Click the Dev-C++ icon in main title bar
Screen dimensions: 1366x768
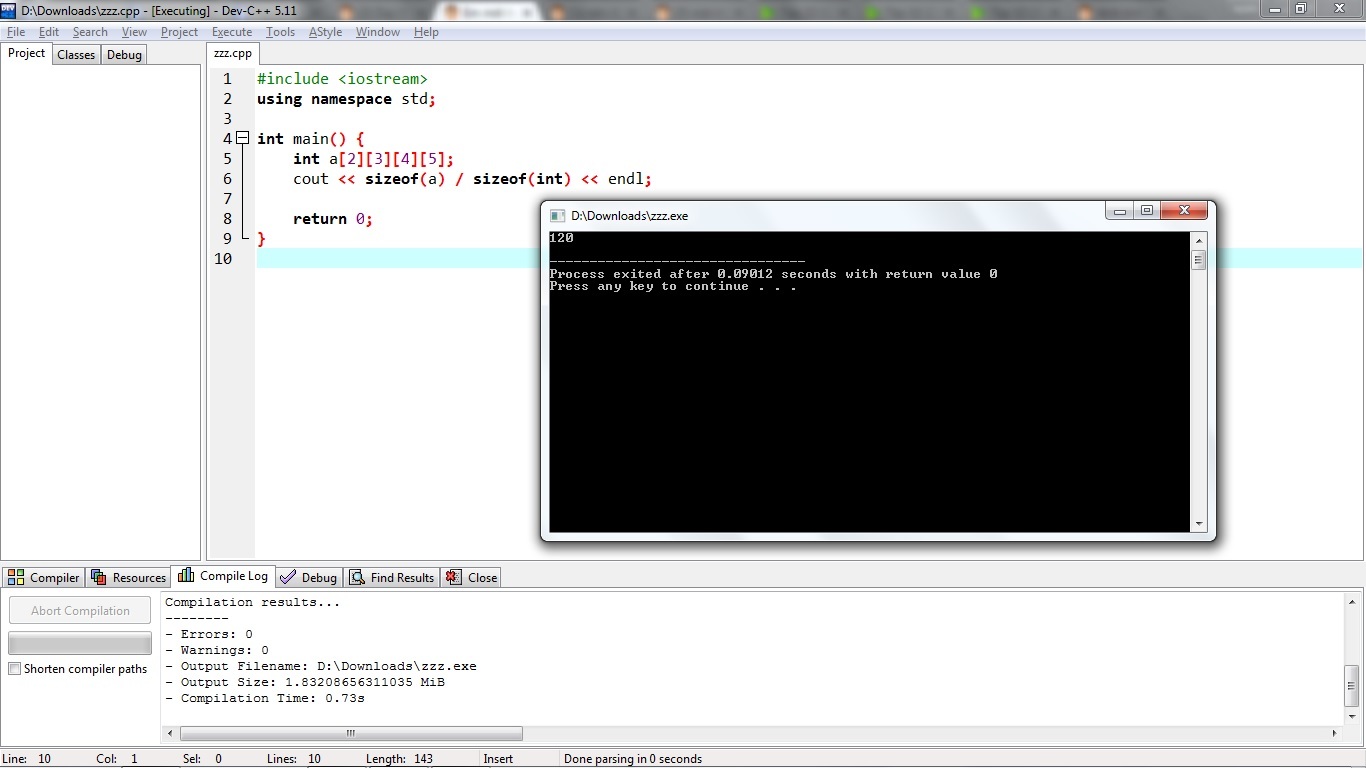tap(9, 9)
